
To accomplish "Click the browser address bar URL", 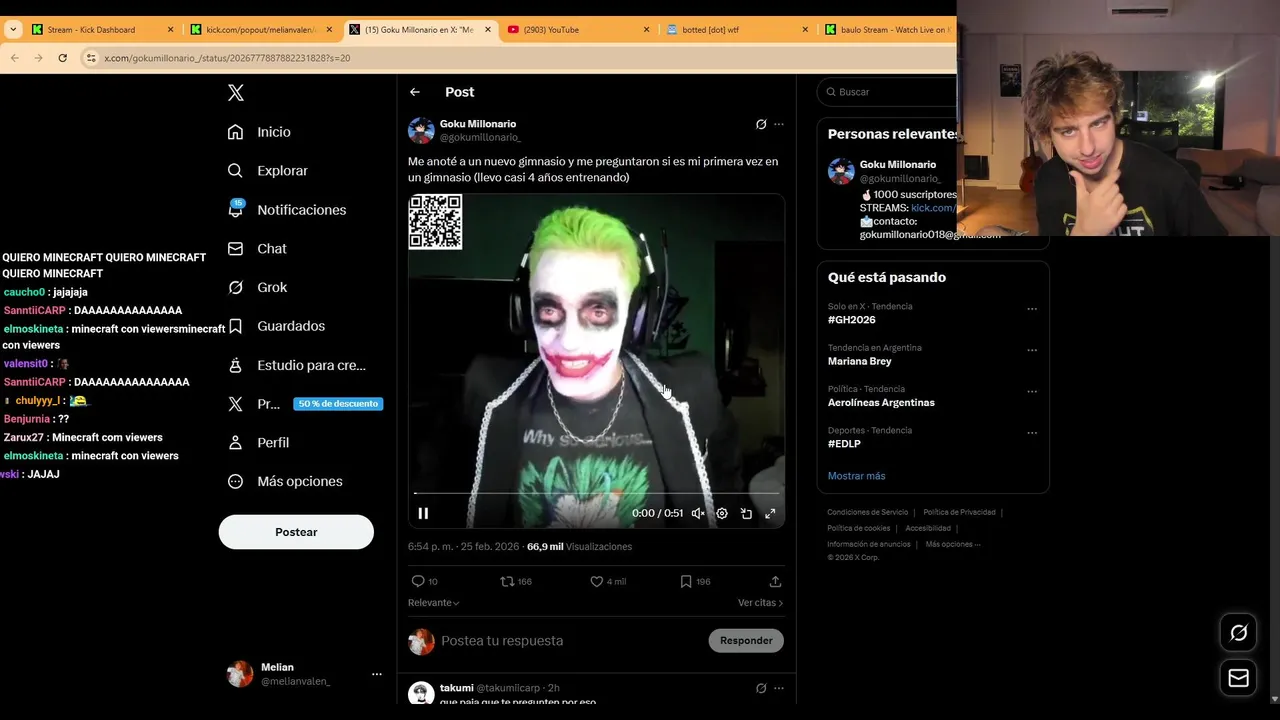I will [227, 58].
